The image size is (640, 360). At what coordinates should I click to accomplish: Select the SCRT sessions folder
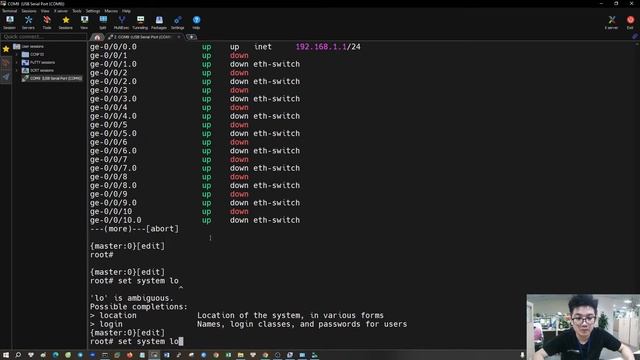38,70
